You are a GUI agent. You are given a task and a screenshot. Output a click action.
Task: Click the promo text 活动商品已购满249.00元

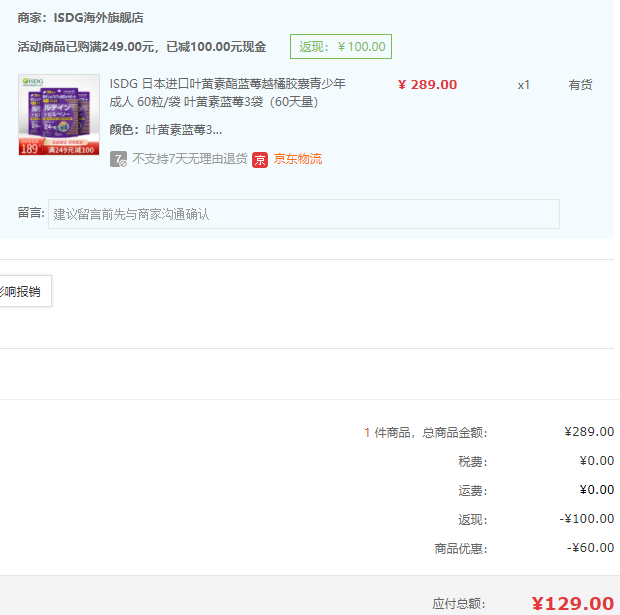[85, 47]
